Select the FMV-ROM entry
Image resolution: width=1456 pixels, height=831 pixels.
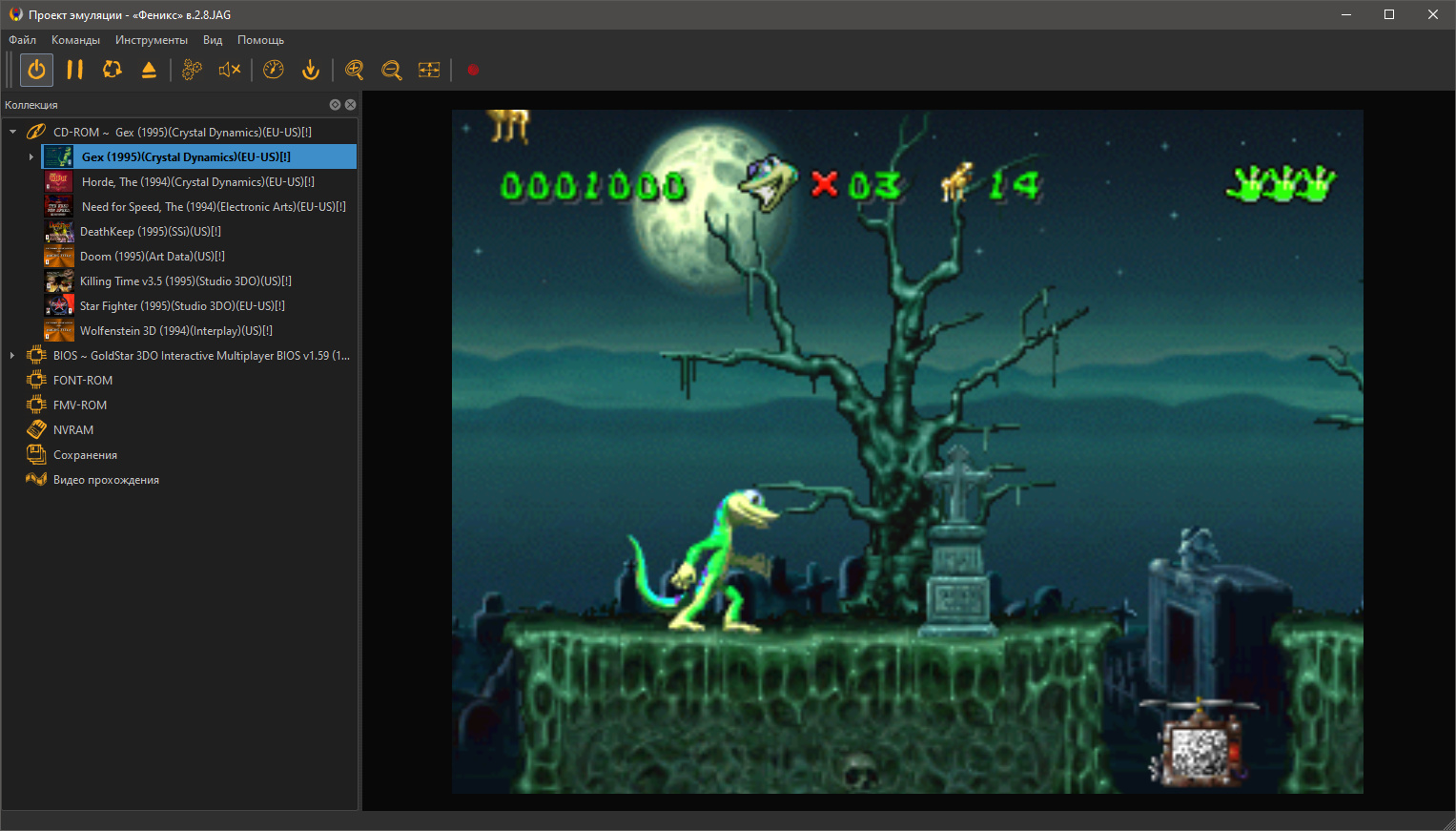tap(80, 405)
